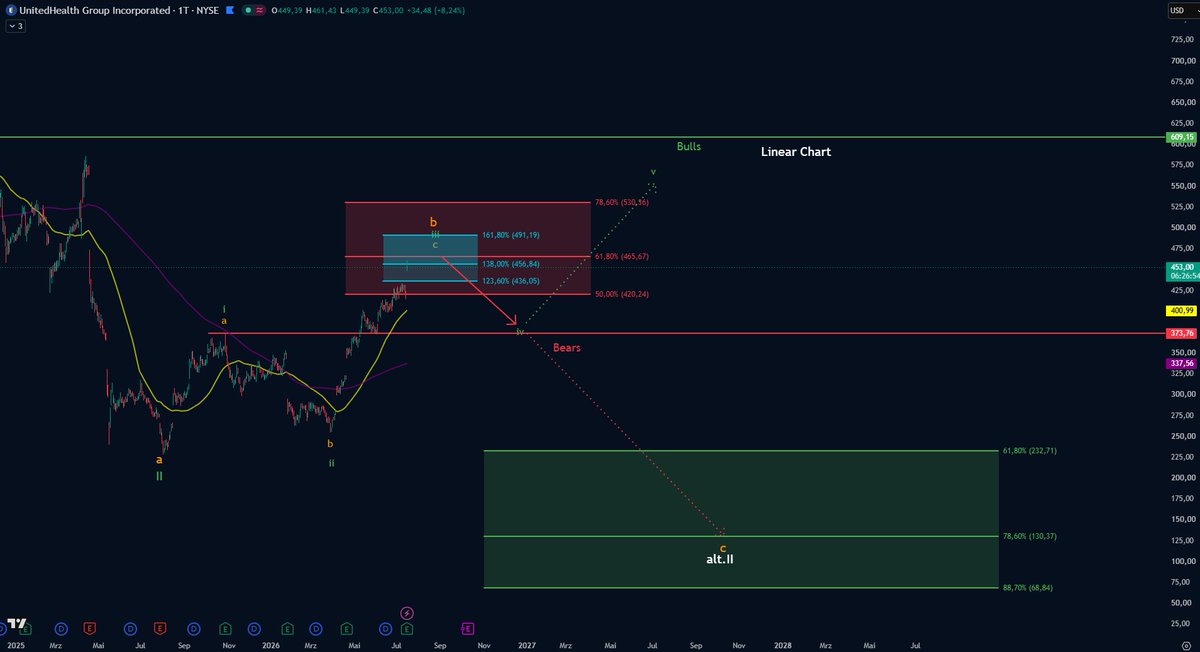Select the red 373,76 price line label
The height and width of the screenshot is (652, 1200).
click(x=1181, y=333)
